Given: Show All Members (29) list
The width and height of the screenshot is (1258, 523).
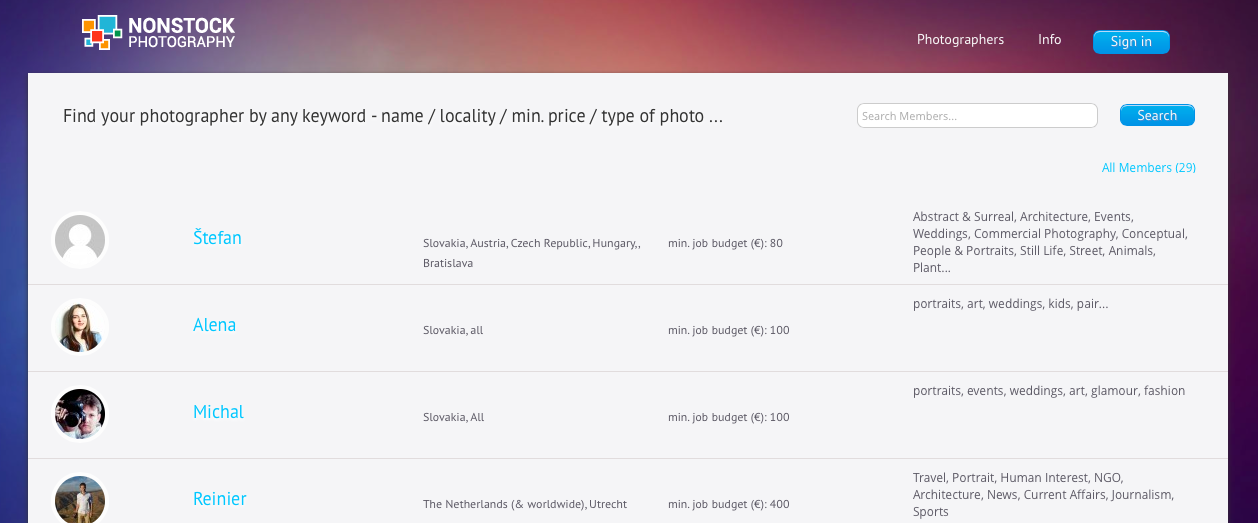Looking at the screenshot, I should 1148,168.
